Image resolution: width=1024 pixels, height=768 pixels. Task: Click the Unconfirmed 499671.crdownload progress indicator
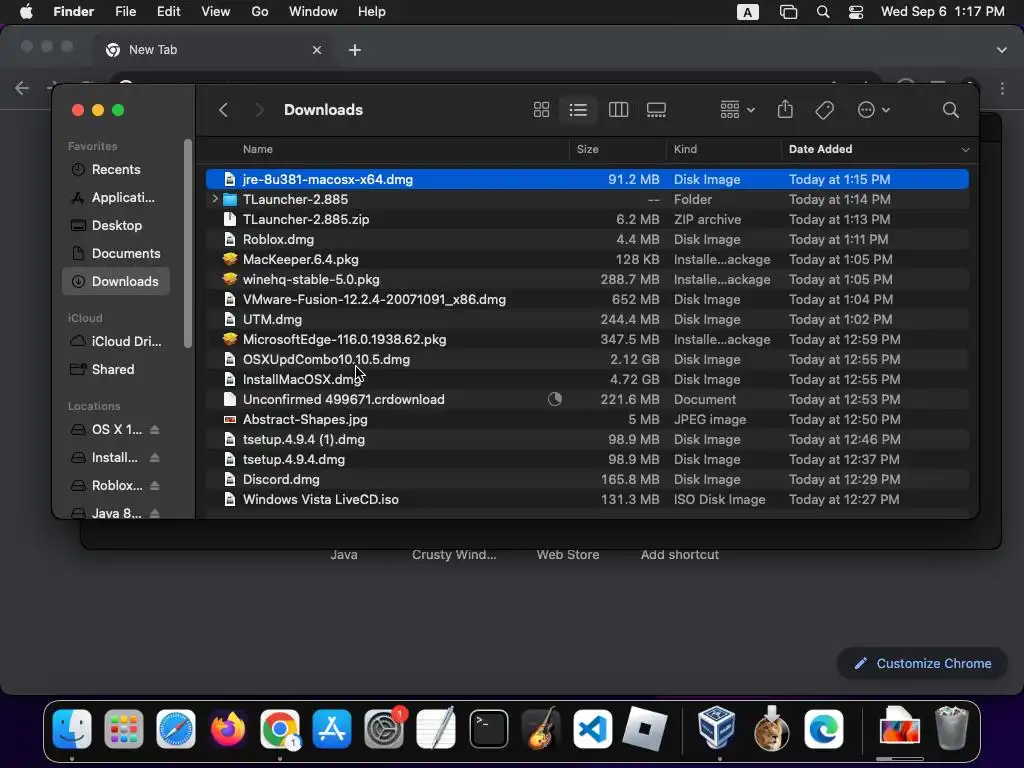[x=554, y=399]
